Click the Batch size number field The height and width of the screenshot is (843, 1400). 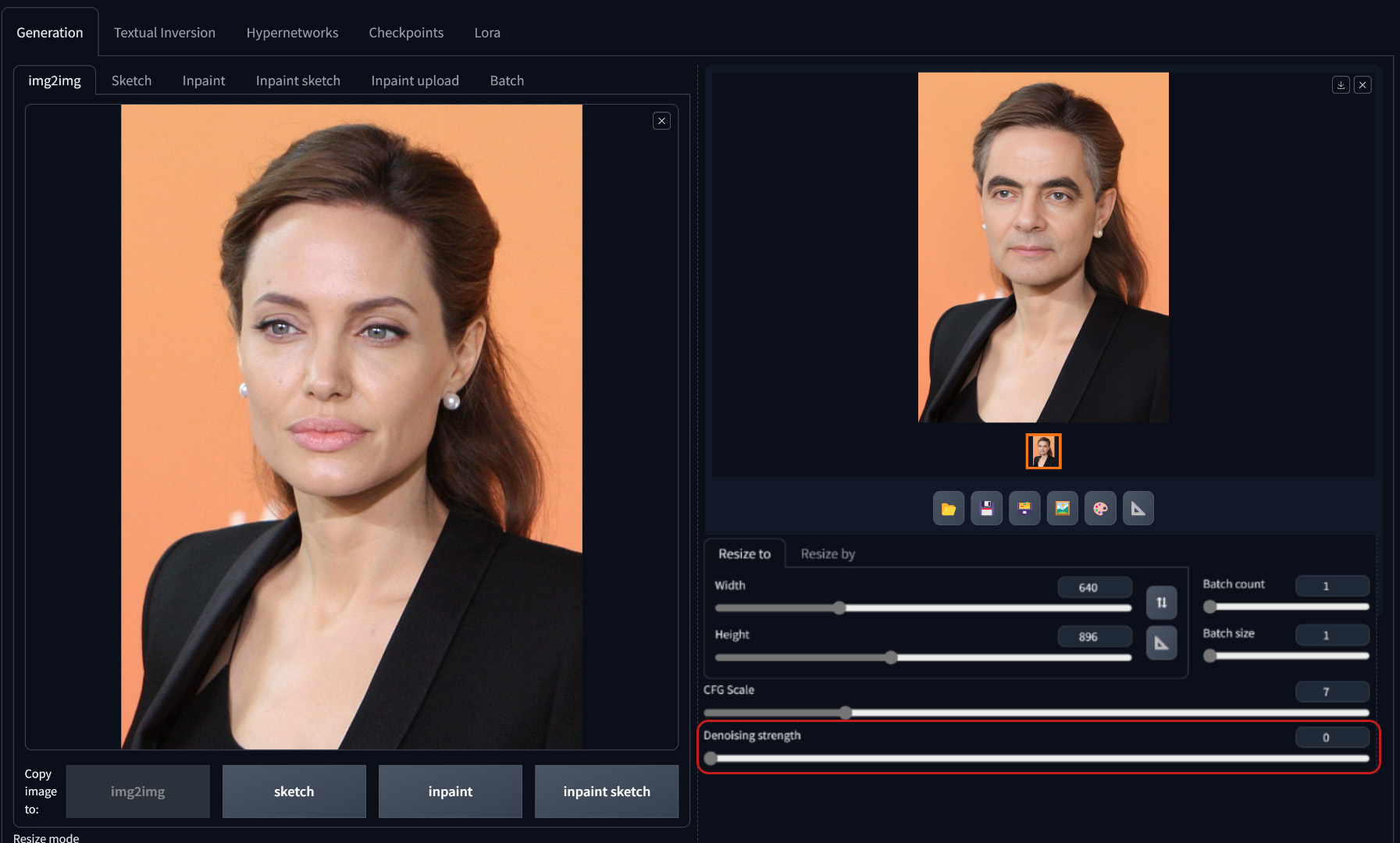(1332, 635)
